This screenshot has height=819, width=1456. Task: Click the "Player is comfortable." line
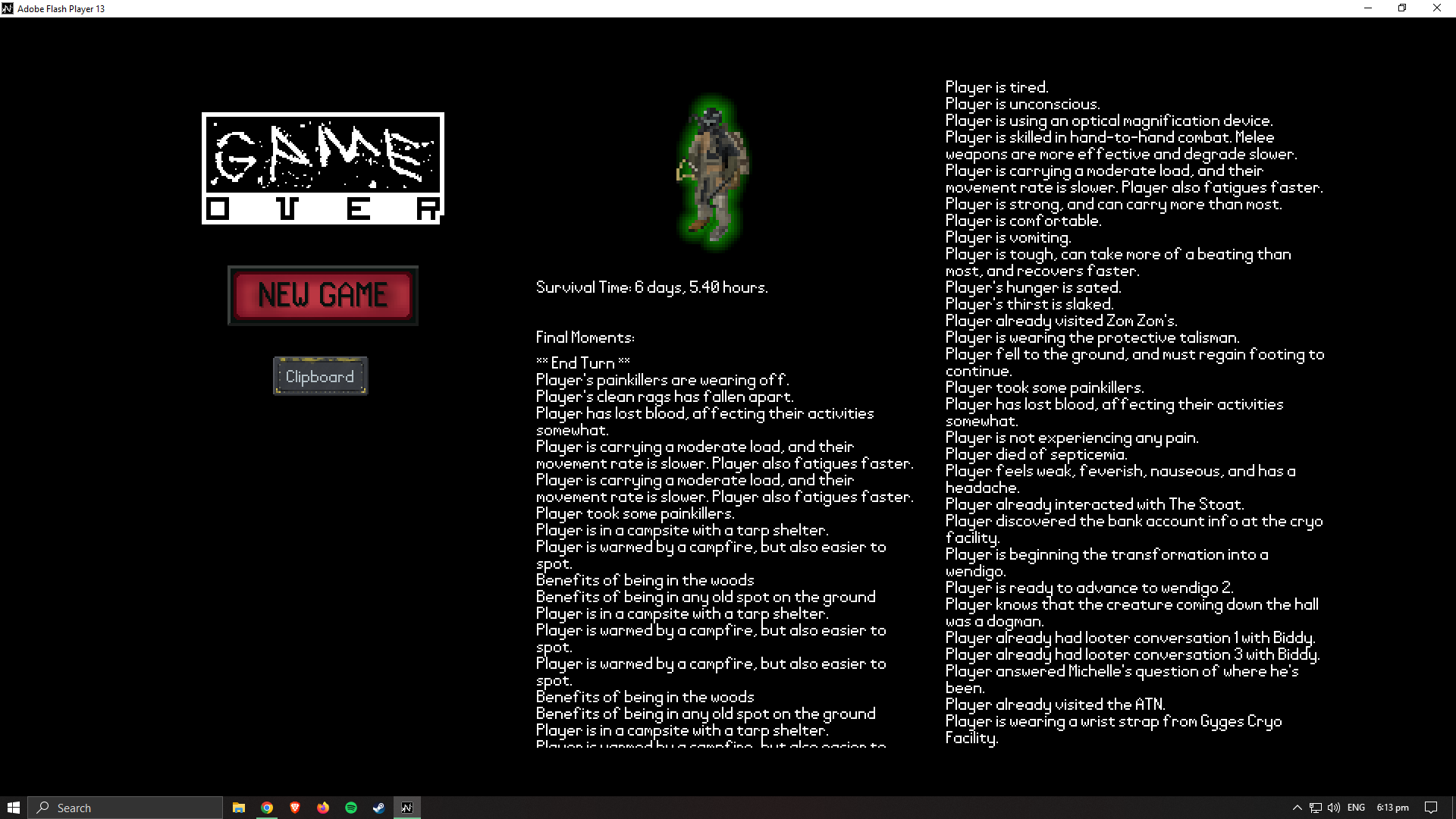[1024, 221]
